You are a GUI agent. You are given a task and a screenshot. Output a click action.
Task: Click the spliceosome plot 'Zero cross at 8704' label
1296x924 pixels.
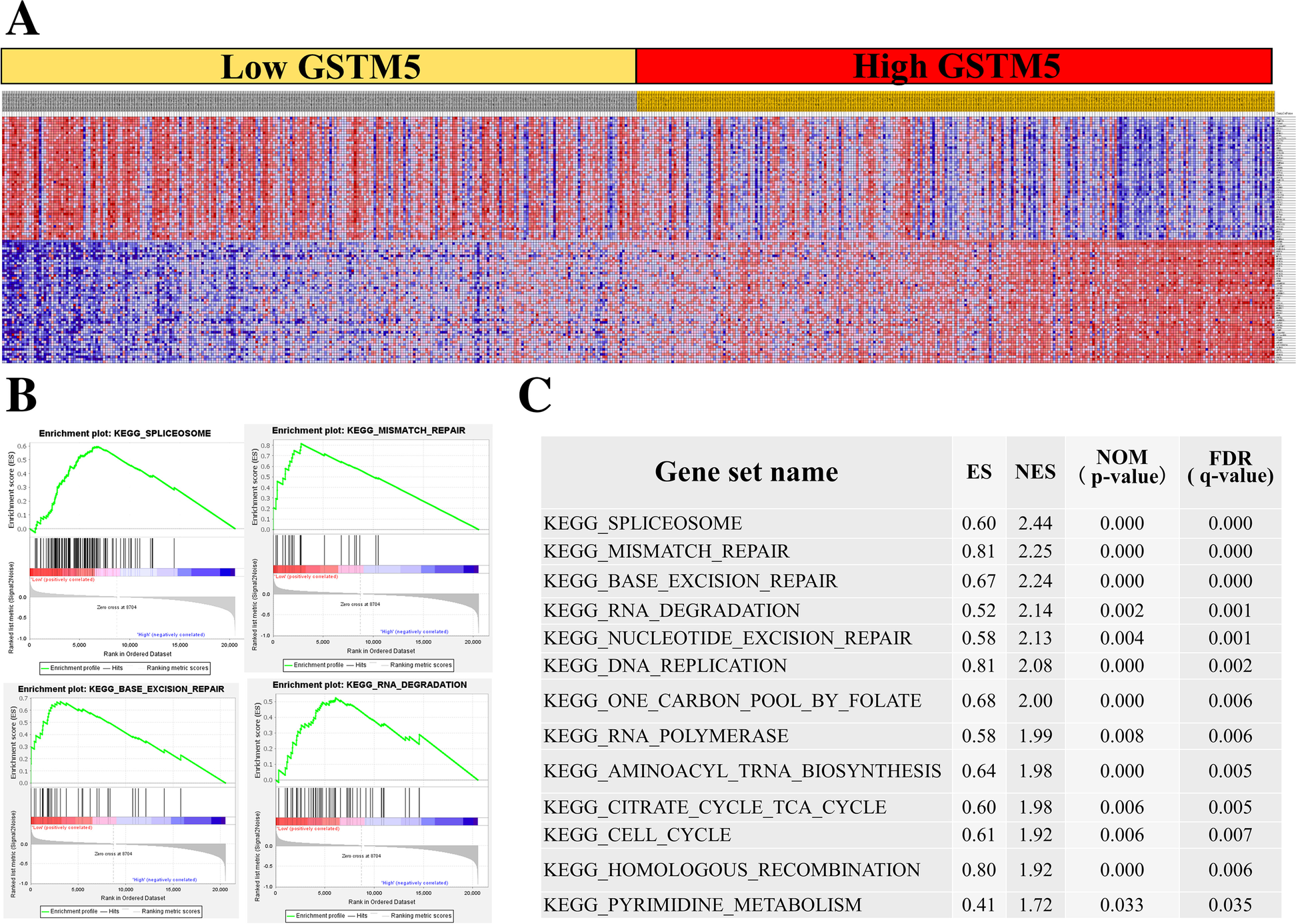(117, 607)
